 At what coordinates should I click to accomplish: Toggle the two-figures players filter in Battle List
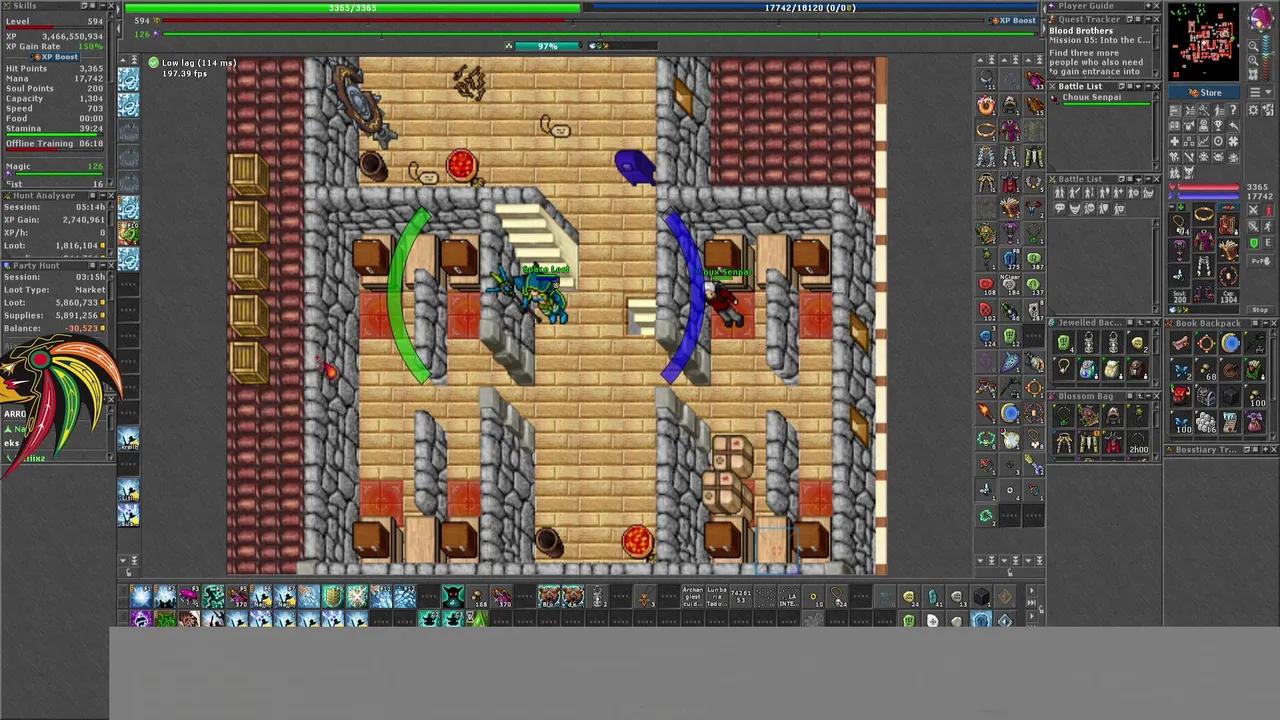1059,192
